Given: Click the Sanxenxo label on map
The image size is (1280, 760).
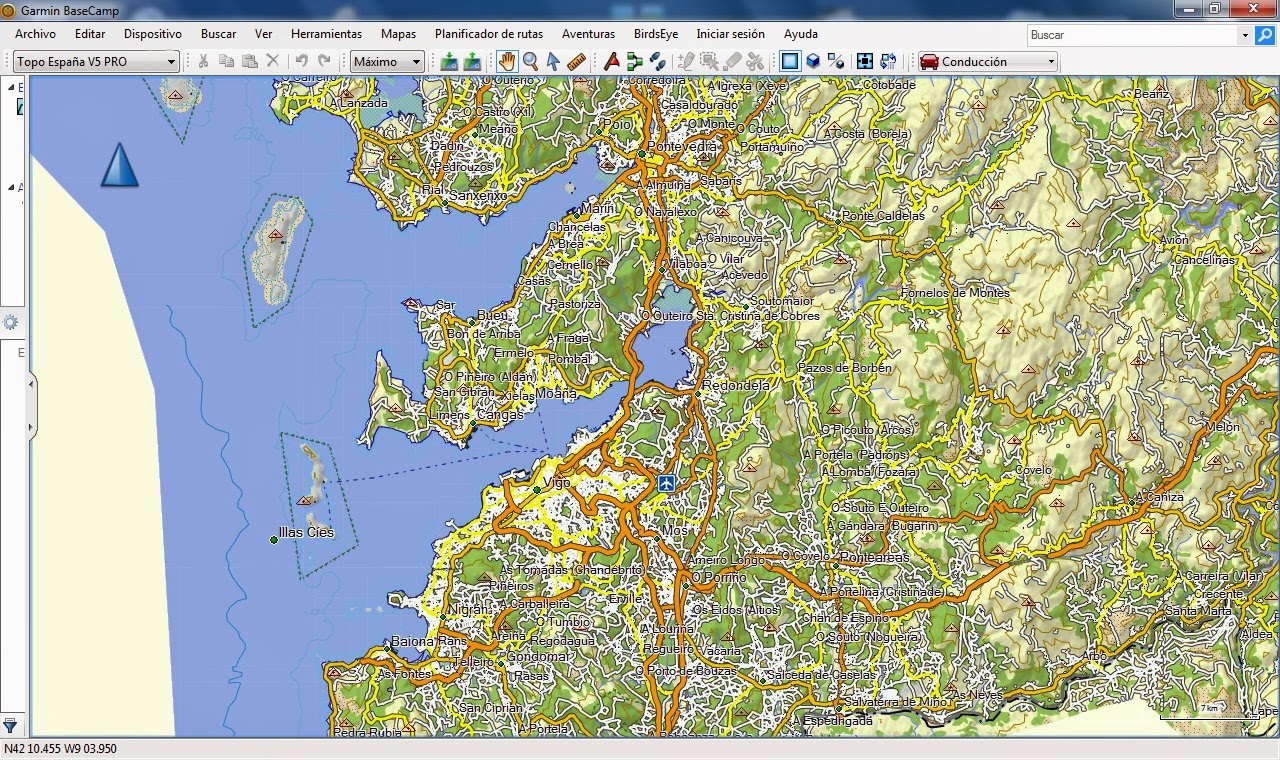Looking at the screenshot, I should 480,196.
